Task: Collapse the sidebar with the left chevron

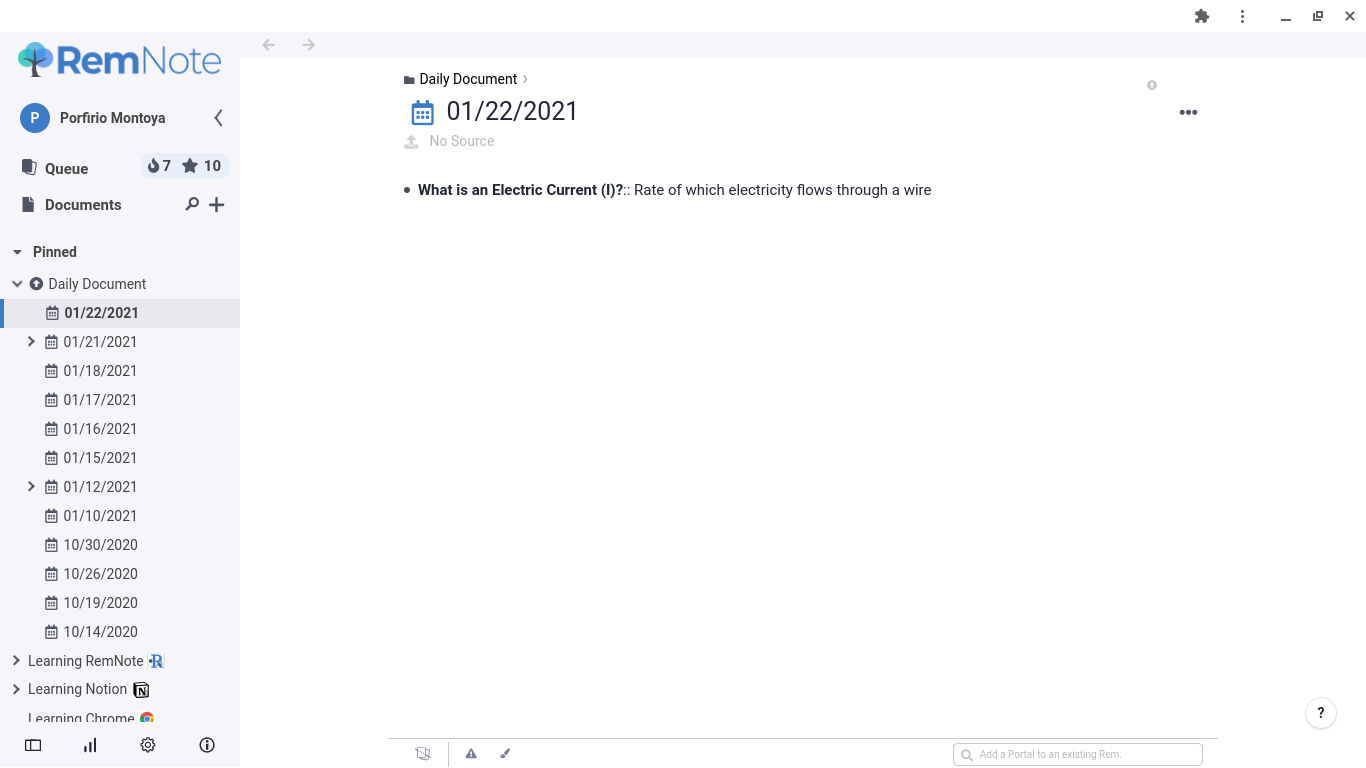Action: coord(218,118)
